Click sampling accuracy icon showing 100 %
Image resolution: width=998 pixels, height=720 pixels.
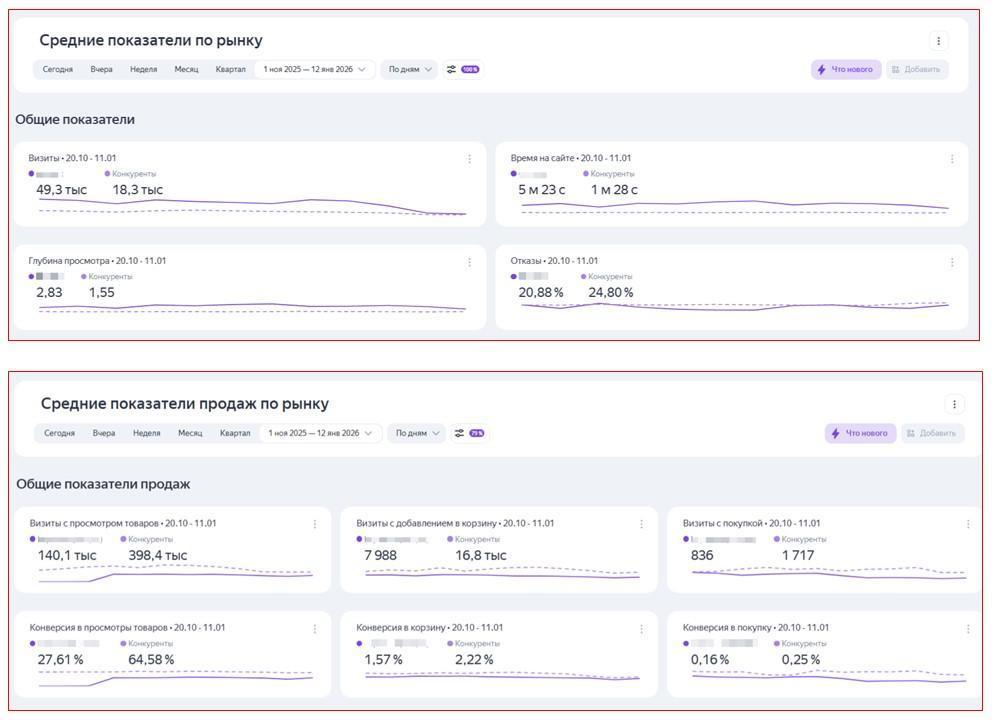(463, 70)
